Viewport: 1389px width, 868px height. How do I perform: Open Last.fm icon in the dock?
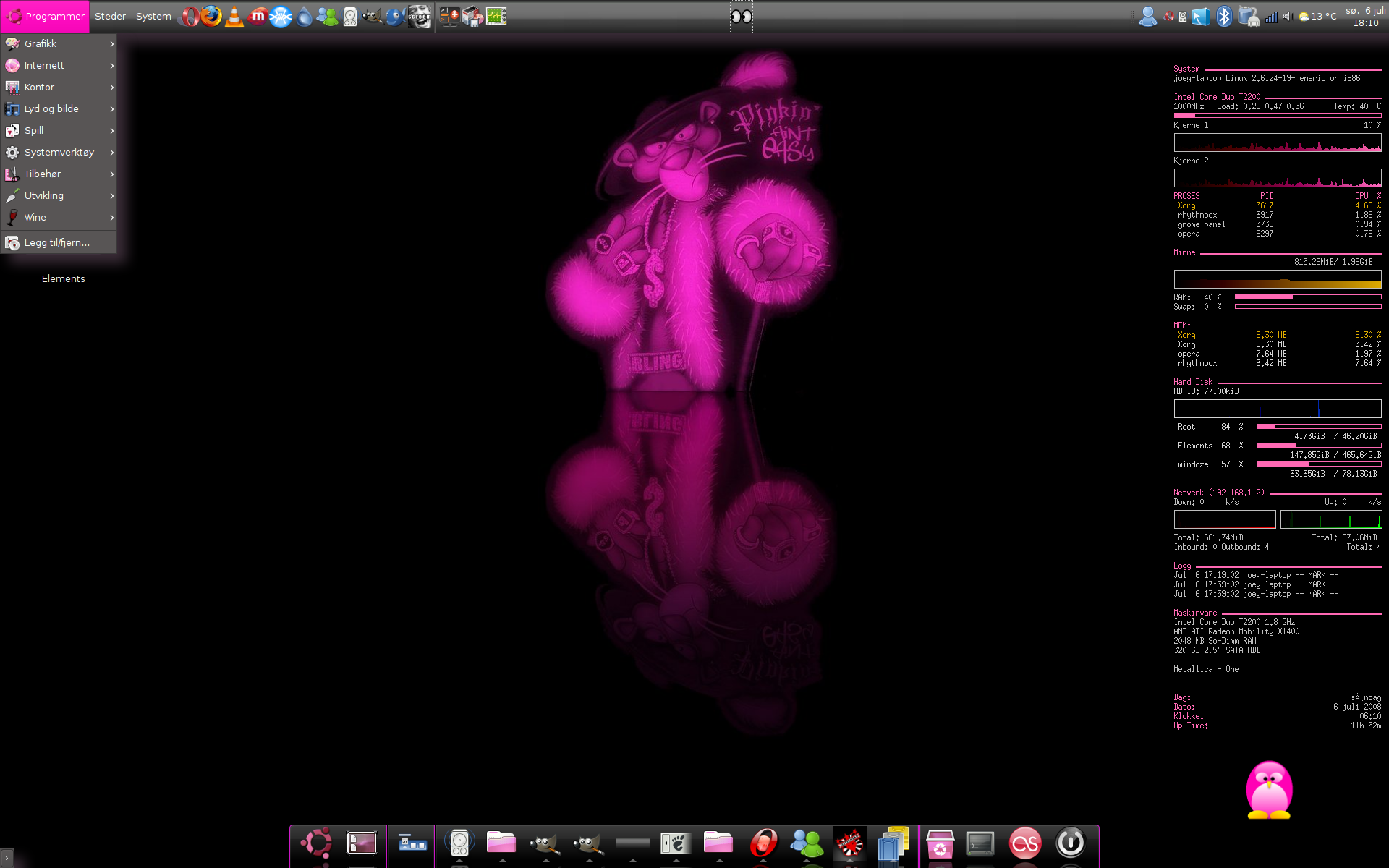(1025, 843)
